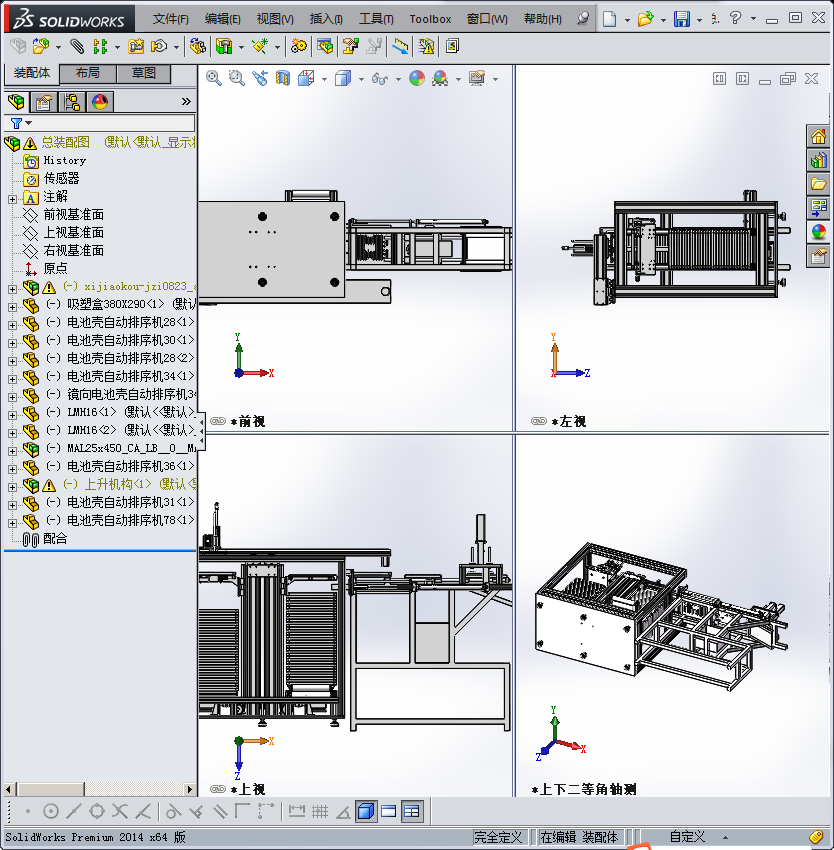The height and width of the screenshot is (850, 834).
Task: Select the 配合 mates folder in tree
Action: 55,538
